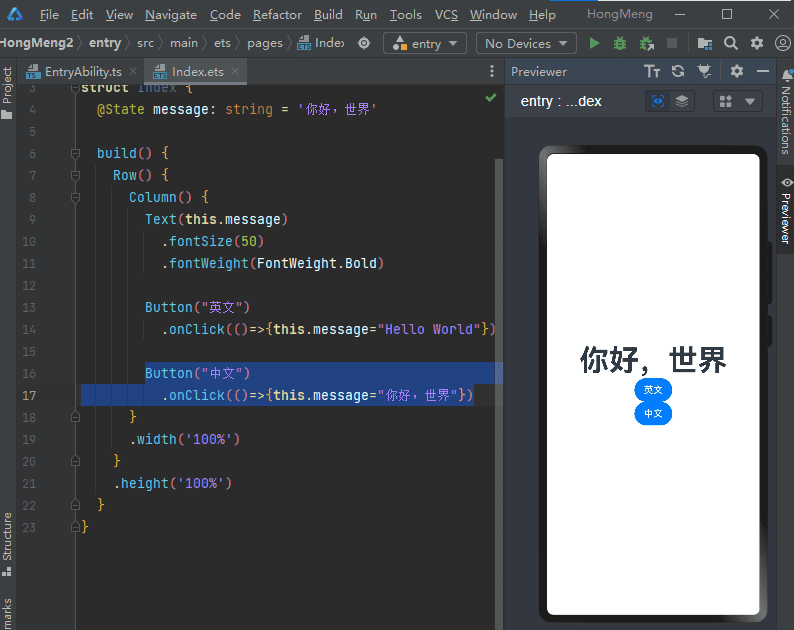The height and width of the screenshot is (630, 794).
Task: Open the No Devices dropdown
Action: coord(525,43)
